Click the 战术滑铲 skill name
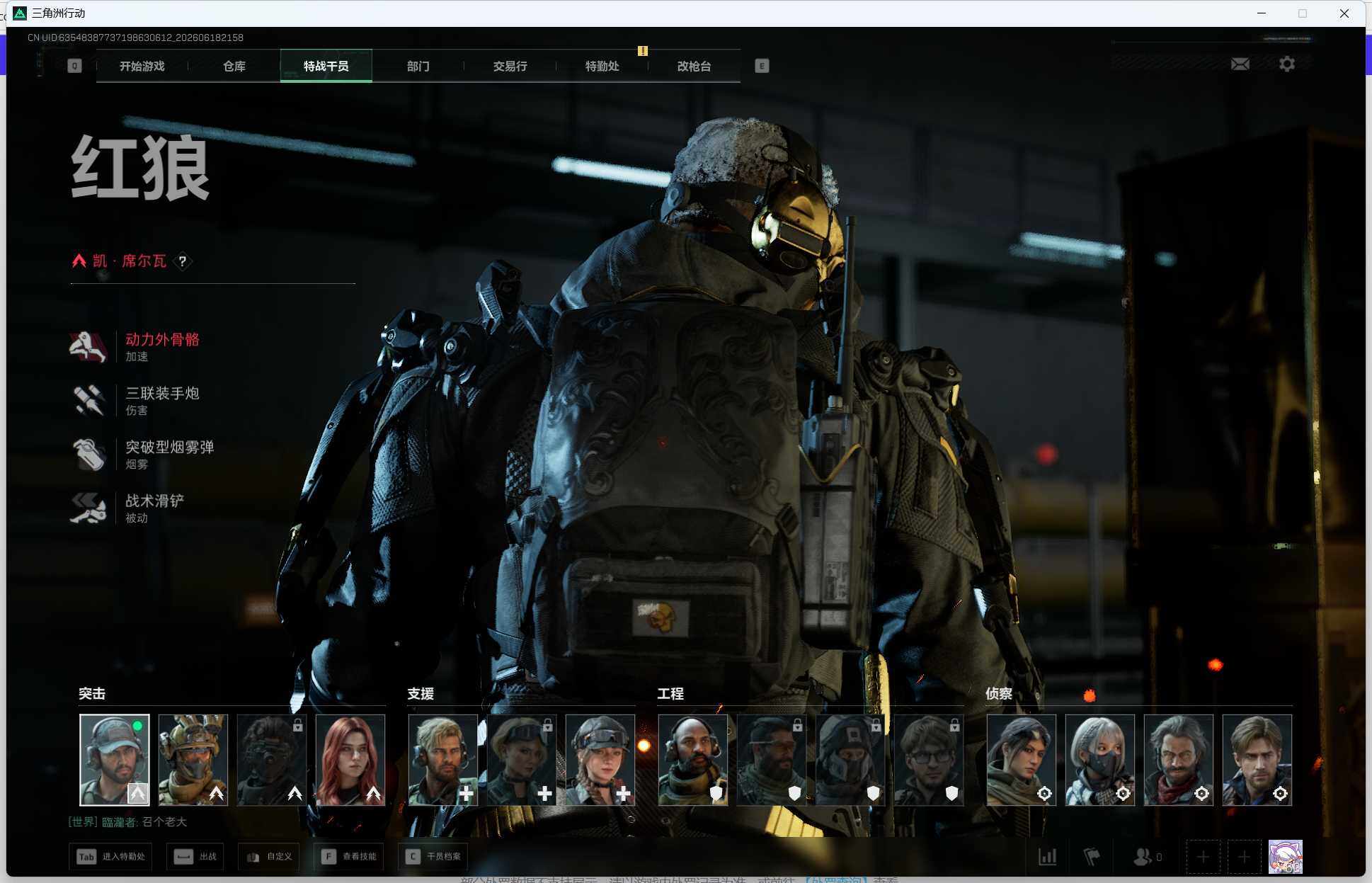The height and width of the screenshot is (883, 1372). click(x=155, y=501)
